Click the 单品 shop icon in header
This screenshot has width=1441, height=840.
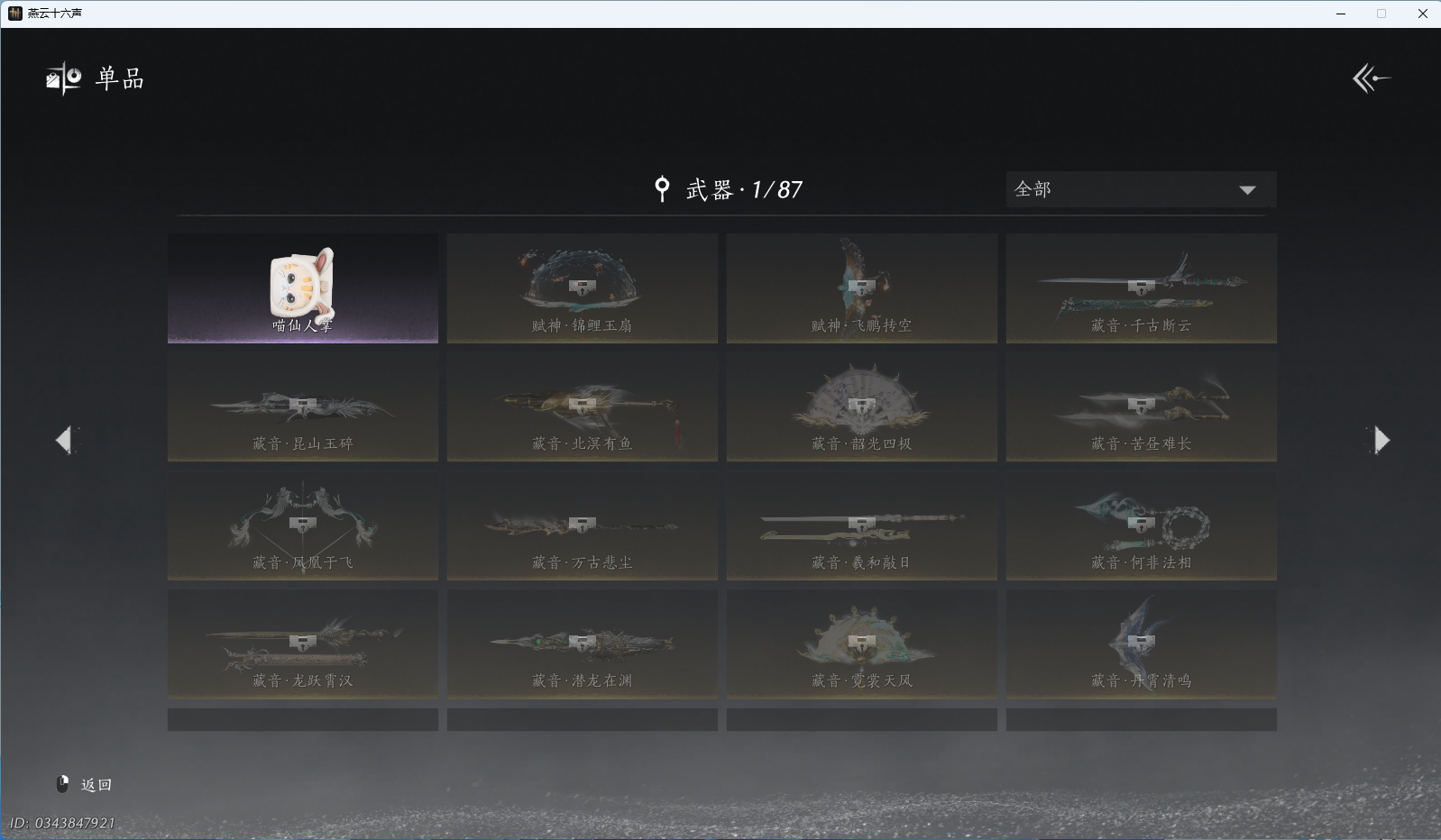tap(64, 78)
